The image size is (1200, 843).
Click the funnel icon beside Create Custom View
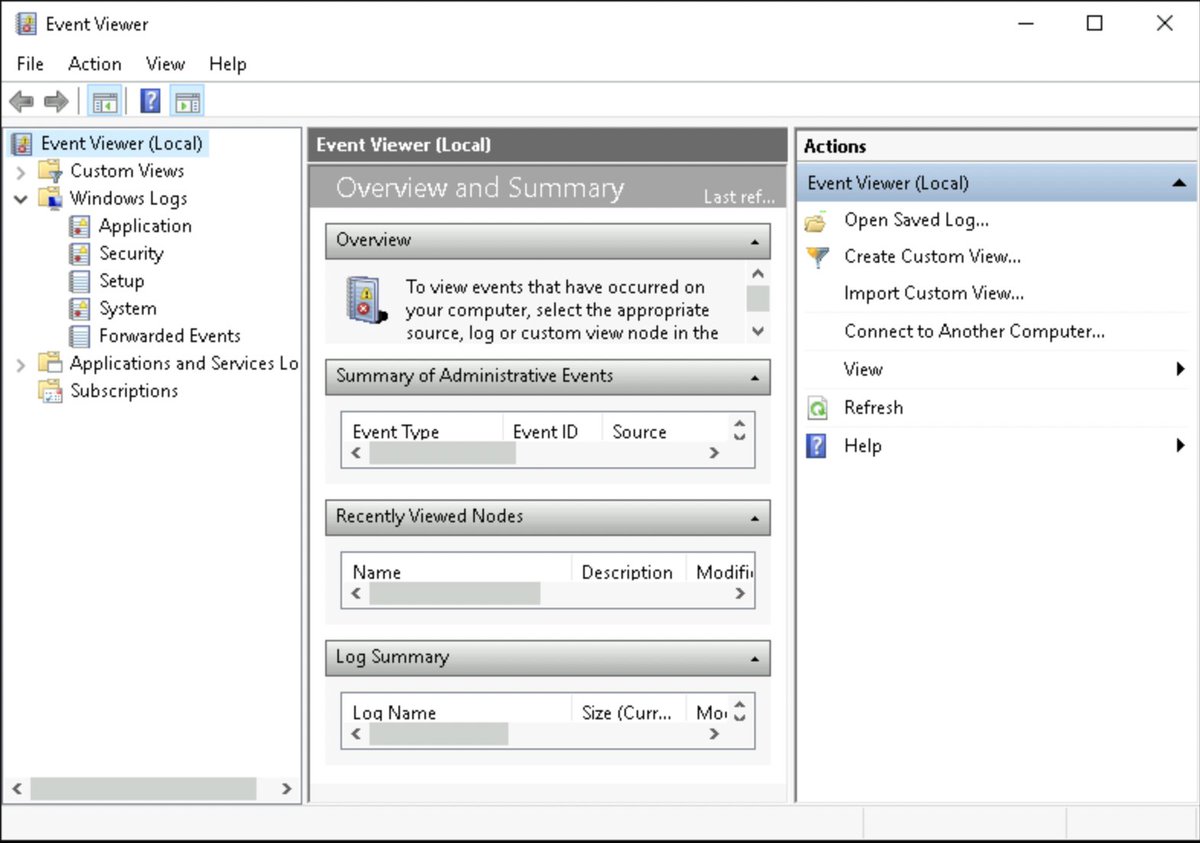818,257
